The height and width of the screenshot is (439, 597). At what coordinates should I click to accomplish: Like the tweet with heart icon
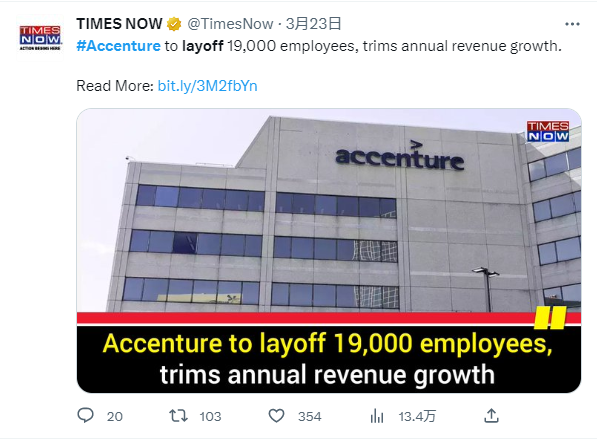[276, 416]
